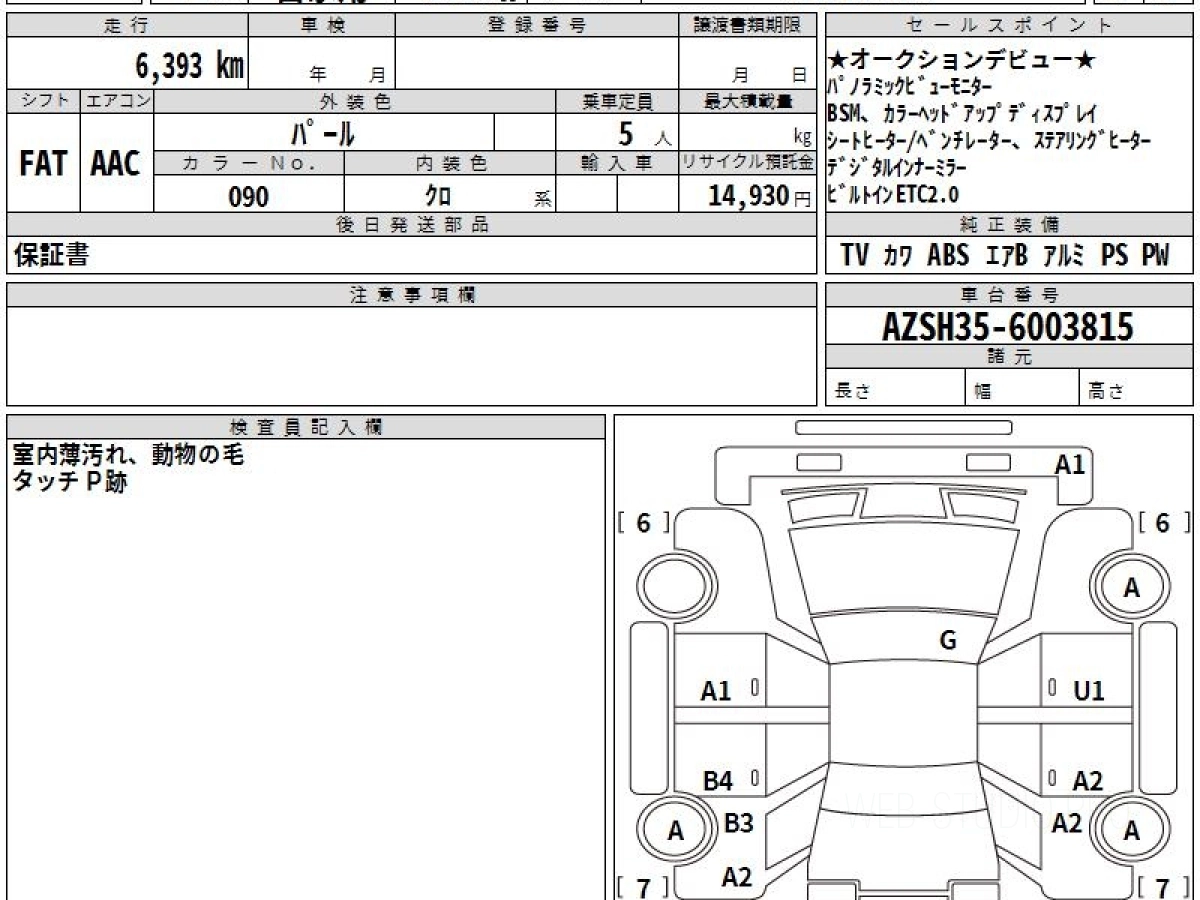Click the クロ interior color value

(438, 197)
